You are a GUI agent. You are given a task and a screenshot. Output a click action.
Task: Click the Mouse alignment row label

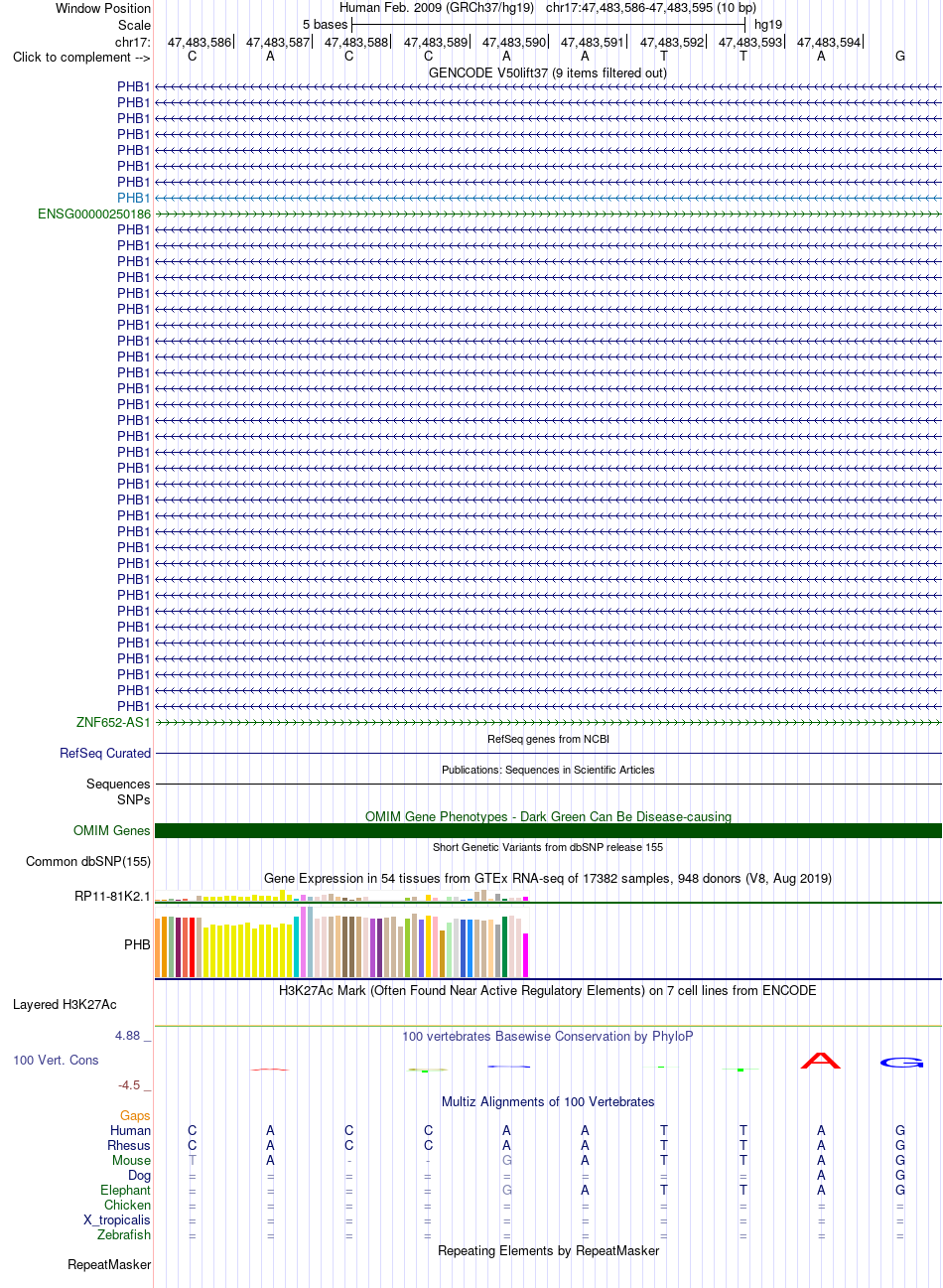pyautogui.click(x=131, y=1160)
